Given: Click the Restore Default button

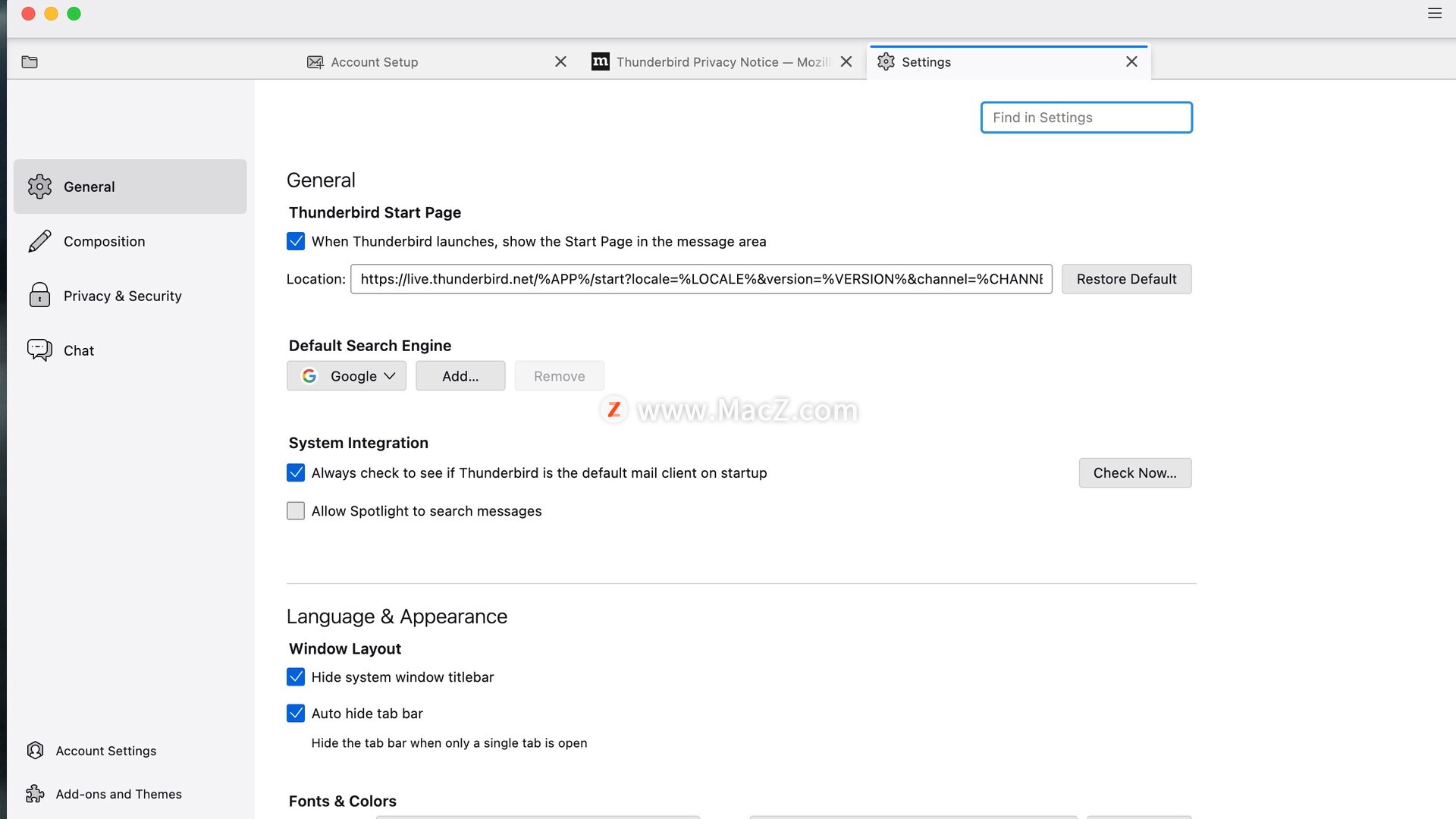Looking at the screenshot, I should 1126,279.
